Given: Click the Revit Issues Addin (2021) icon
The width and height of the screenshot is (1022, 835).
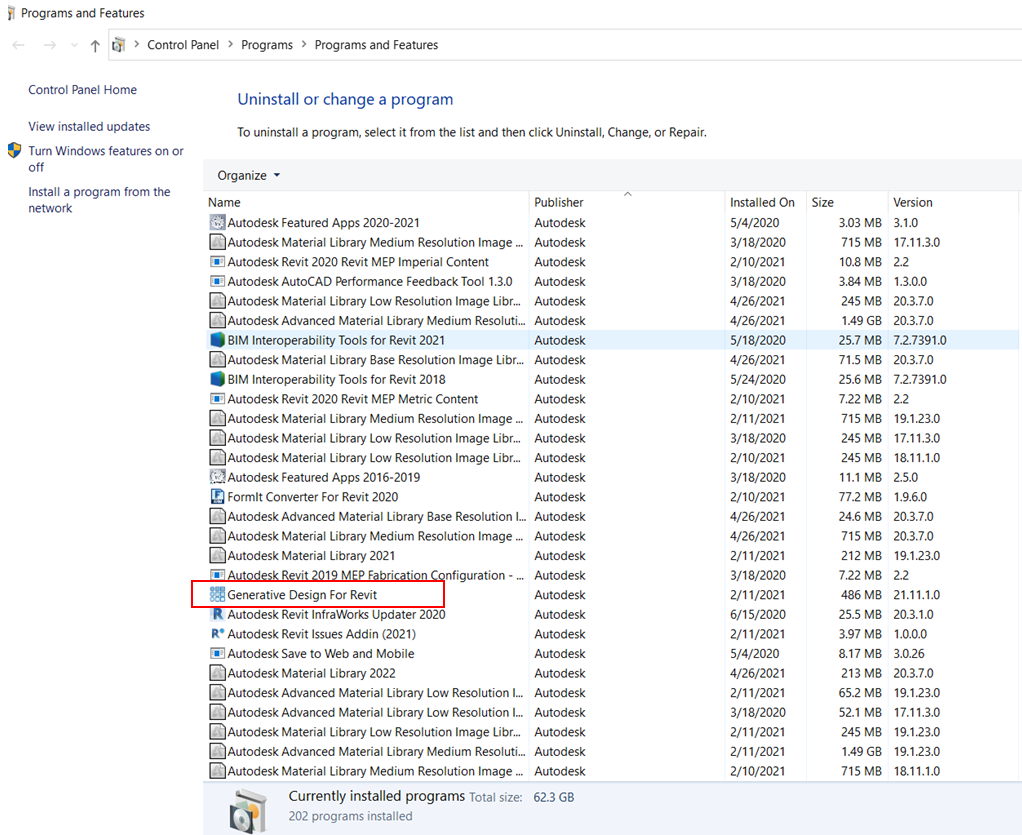Looking at the screenshot, I should click(x=217, y=634).
